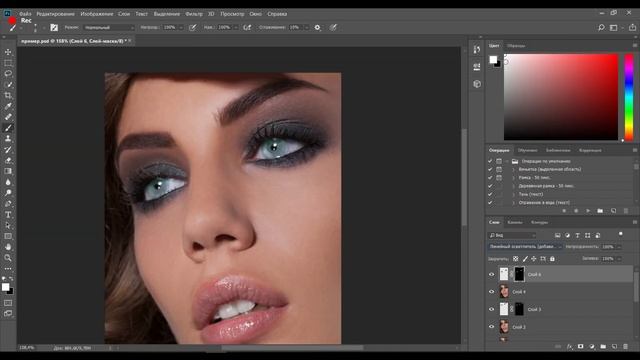Select the Pen tool
Image resolution: width=640 pixels, height=360 pixels.
point(8,204)
